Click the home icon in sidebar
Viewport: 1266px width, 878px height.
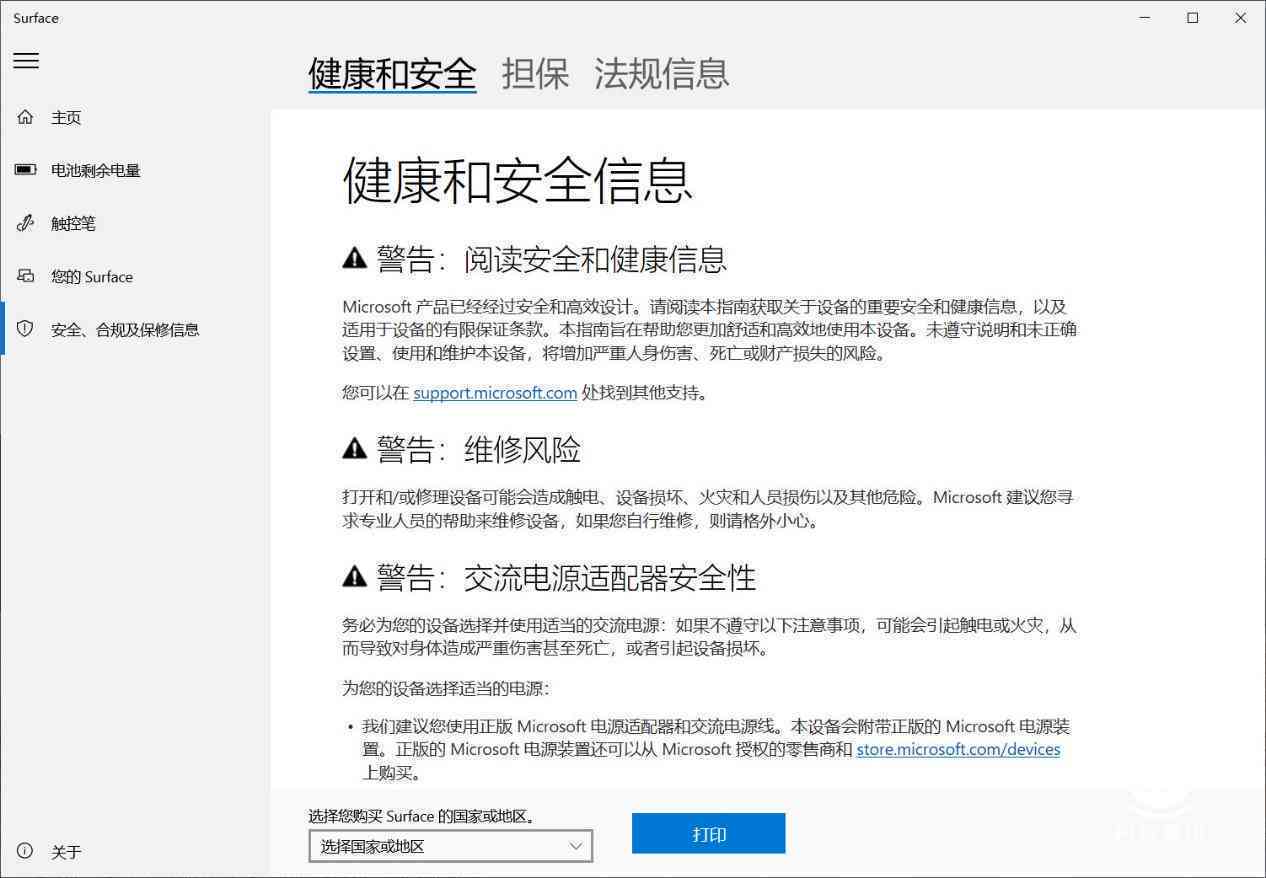(x=26, y=117)
